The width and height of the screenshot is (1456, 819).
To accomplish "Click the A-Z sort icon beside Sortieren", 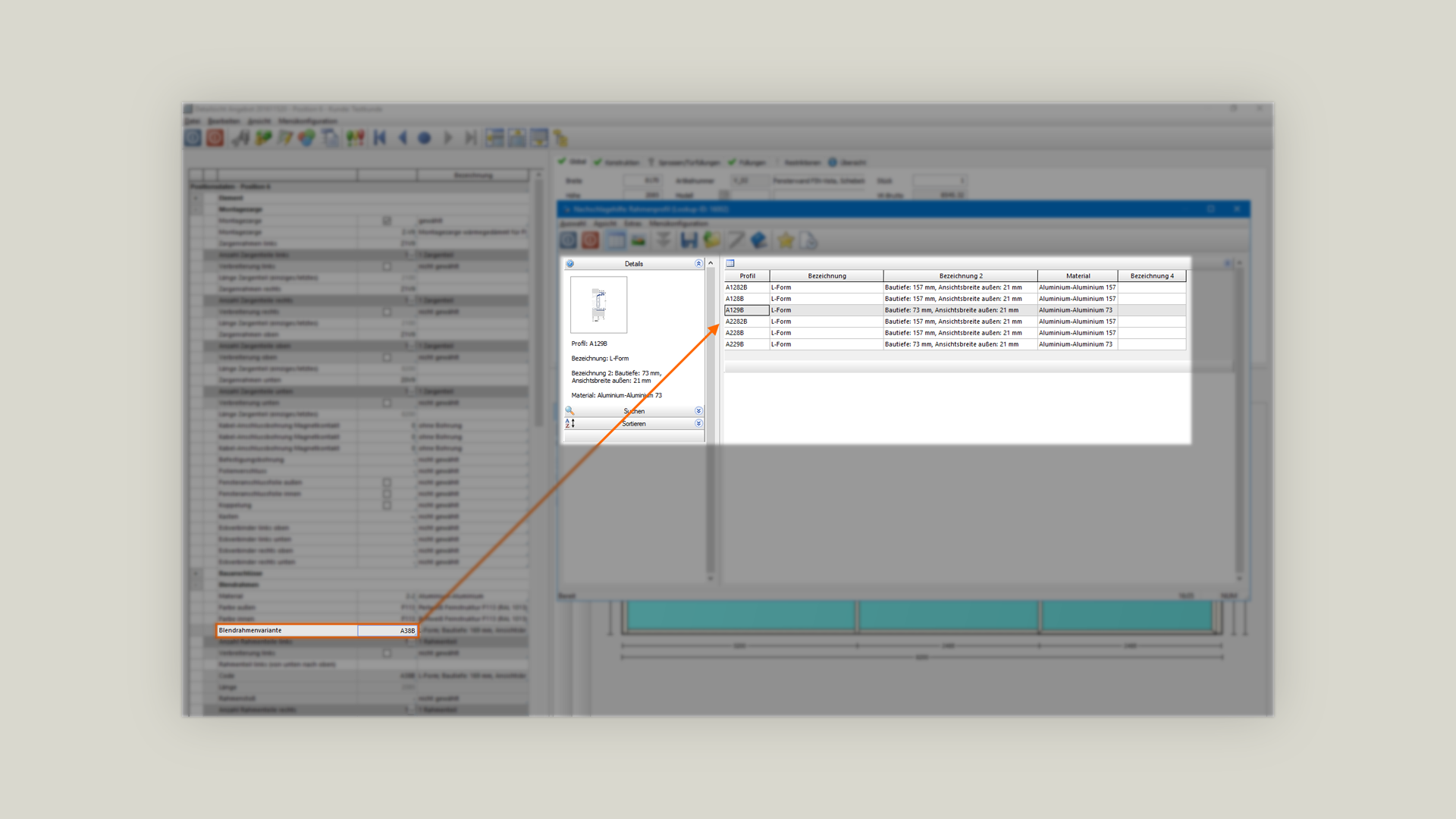I will [x=570, y=423].
